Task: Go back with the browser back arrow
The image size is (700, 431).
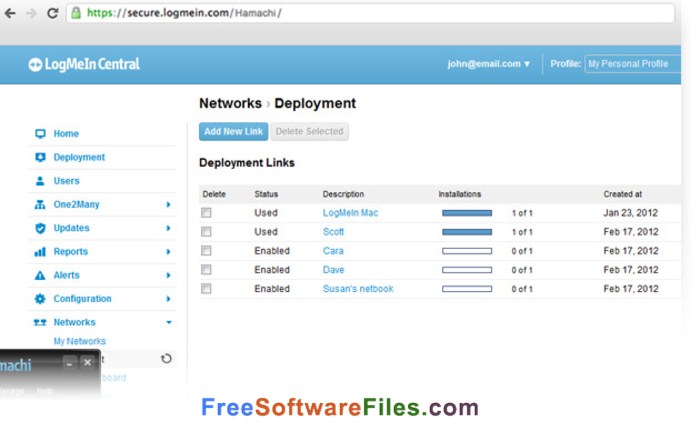Action: [10, 13]
